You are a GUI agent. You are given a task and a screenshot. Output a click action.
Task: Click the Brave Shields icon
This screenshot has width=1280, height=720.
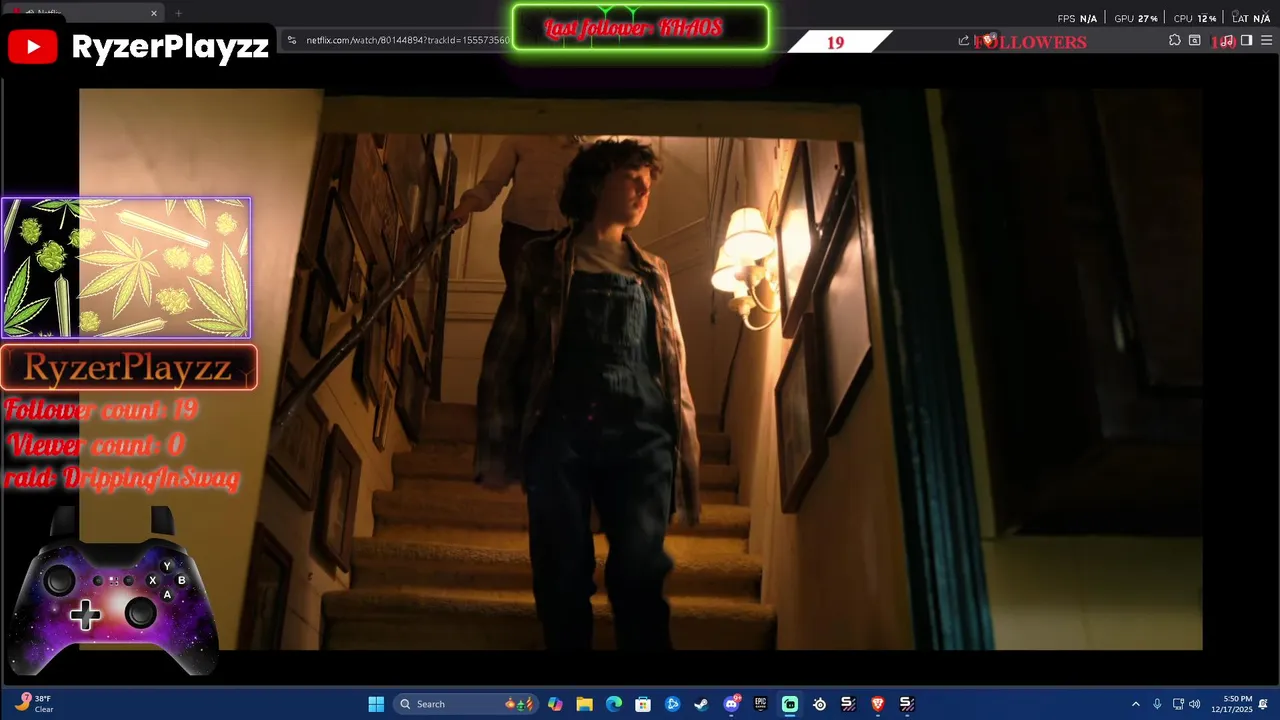click(989, 41)
